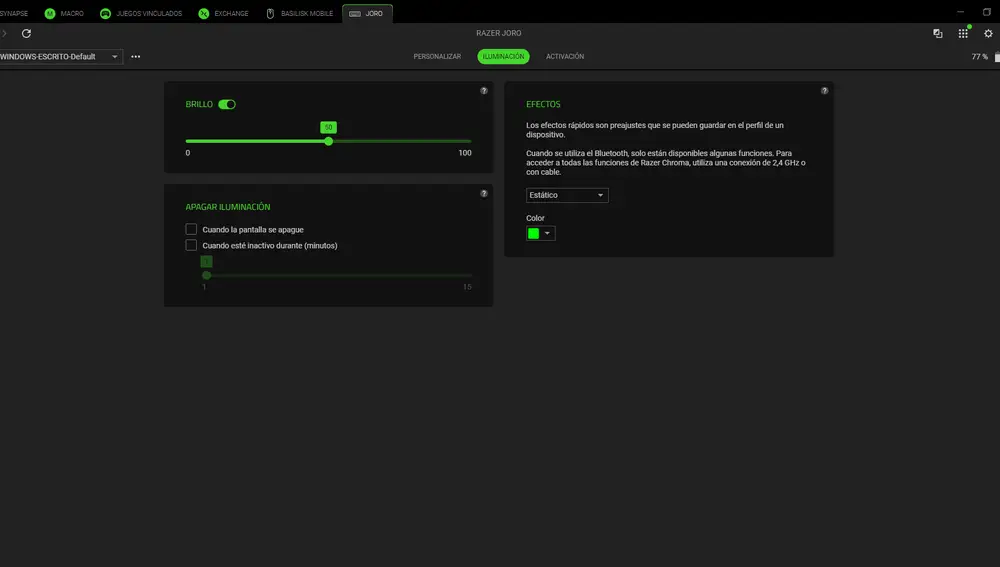1000x567 pixels.
Task: Open the multi-window overlay icon
Action: (x=938, y=33)
